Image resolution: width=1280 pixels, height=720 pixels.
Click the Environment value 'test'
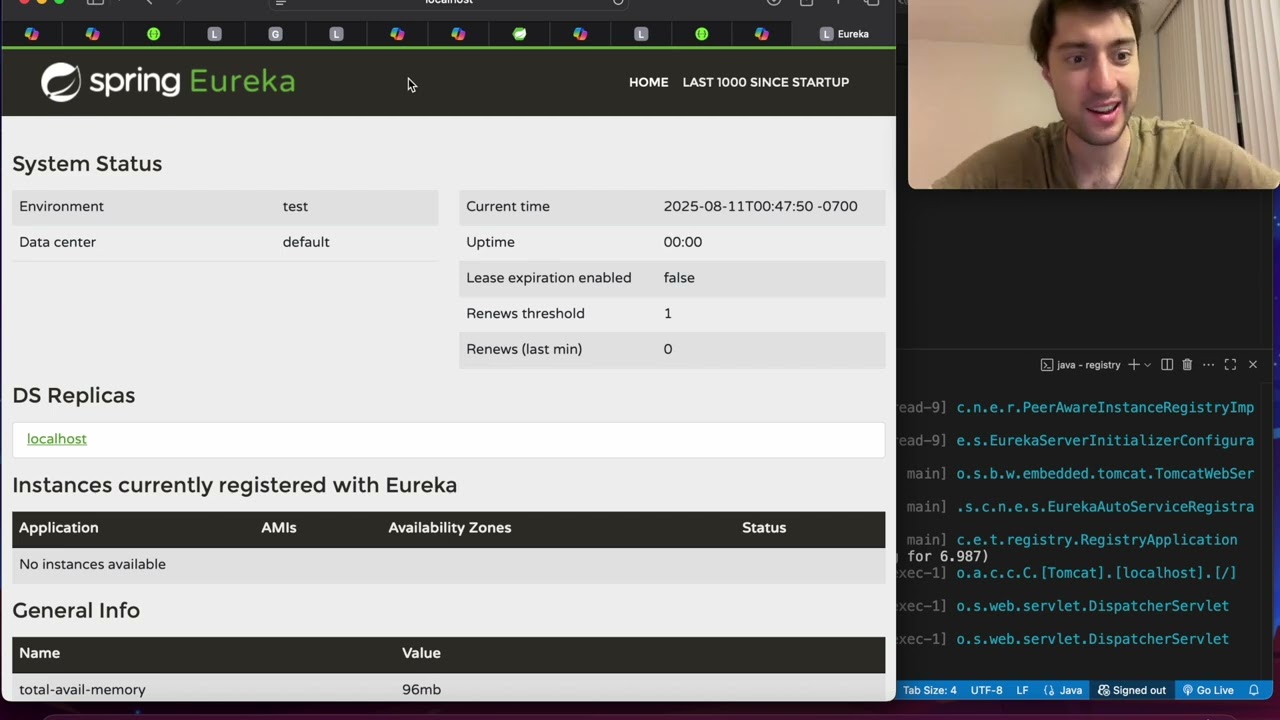point(295,206)
